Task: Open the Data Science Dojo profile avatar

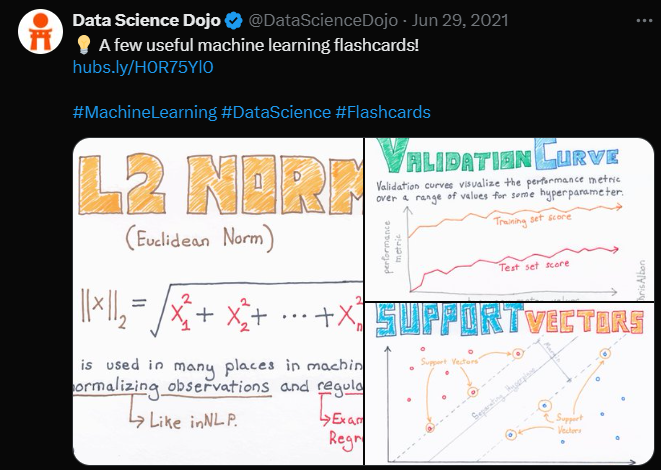Action: [x=40, y=32]
